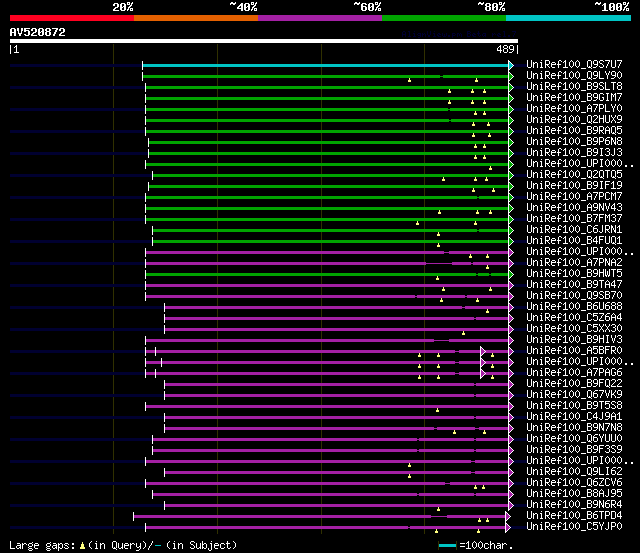Go to the UniRef100_C4J9A1 record
The height and width of the screenshot is (553, 640).
574,417
